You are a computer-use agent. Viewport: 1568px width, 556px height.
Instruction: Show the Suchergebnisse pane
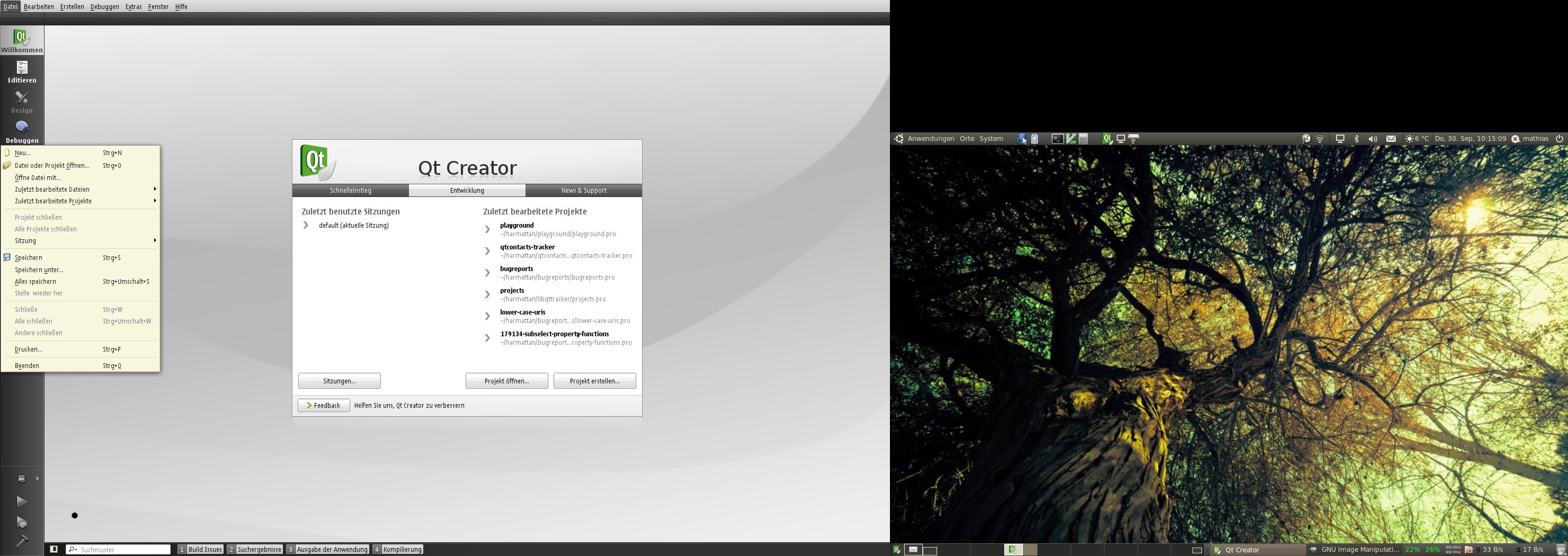pos(254,549)
